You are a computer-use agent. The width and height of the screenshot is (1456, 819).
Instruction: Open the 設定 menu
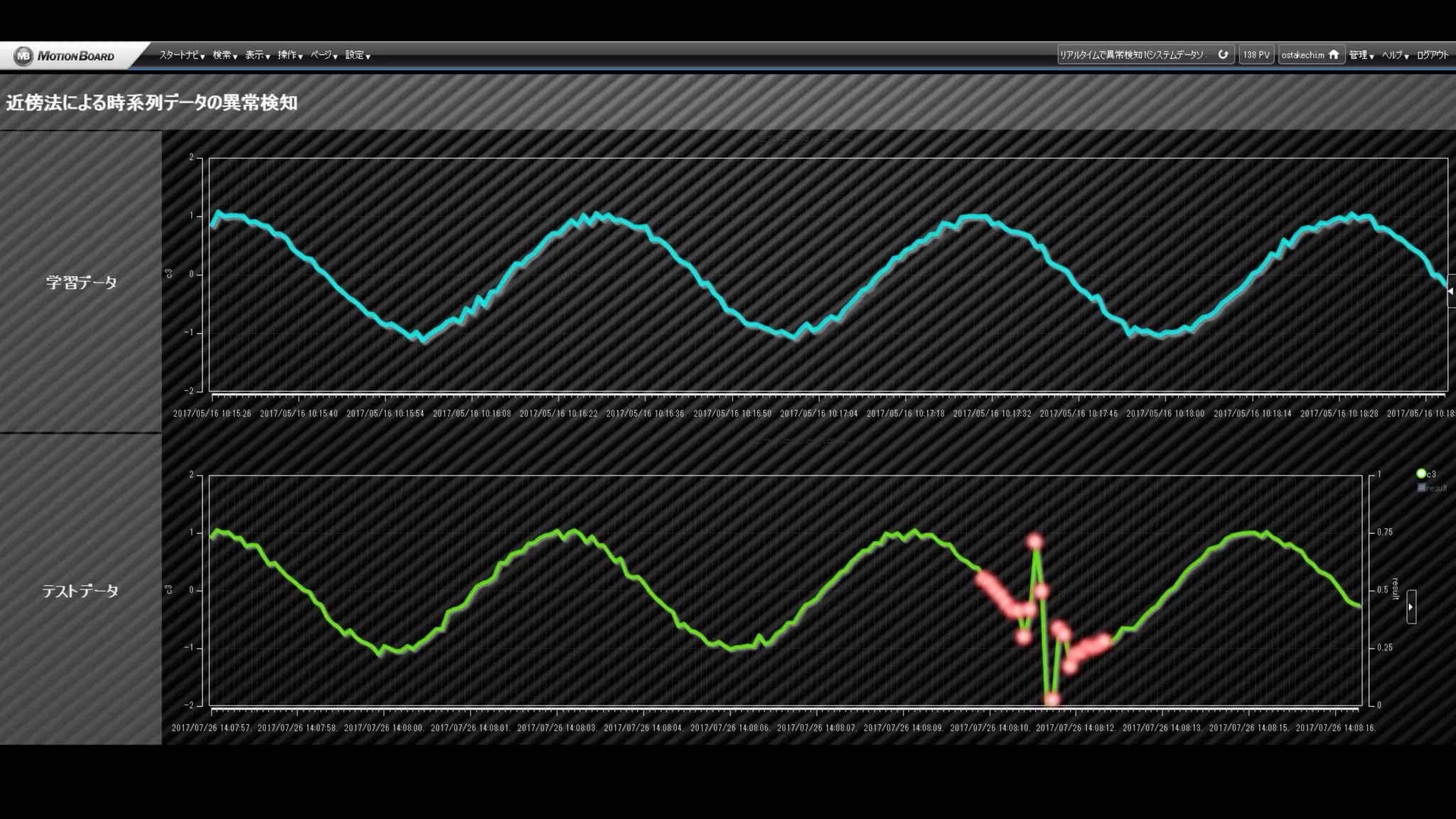click(358, 55)
